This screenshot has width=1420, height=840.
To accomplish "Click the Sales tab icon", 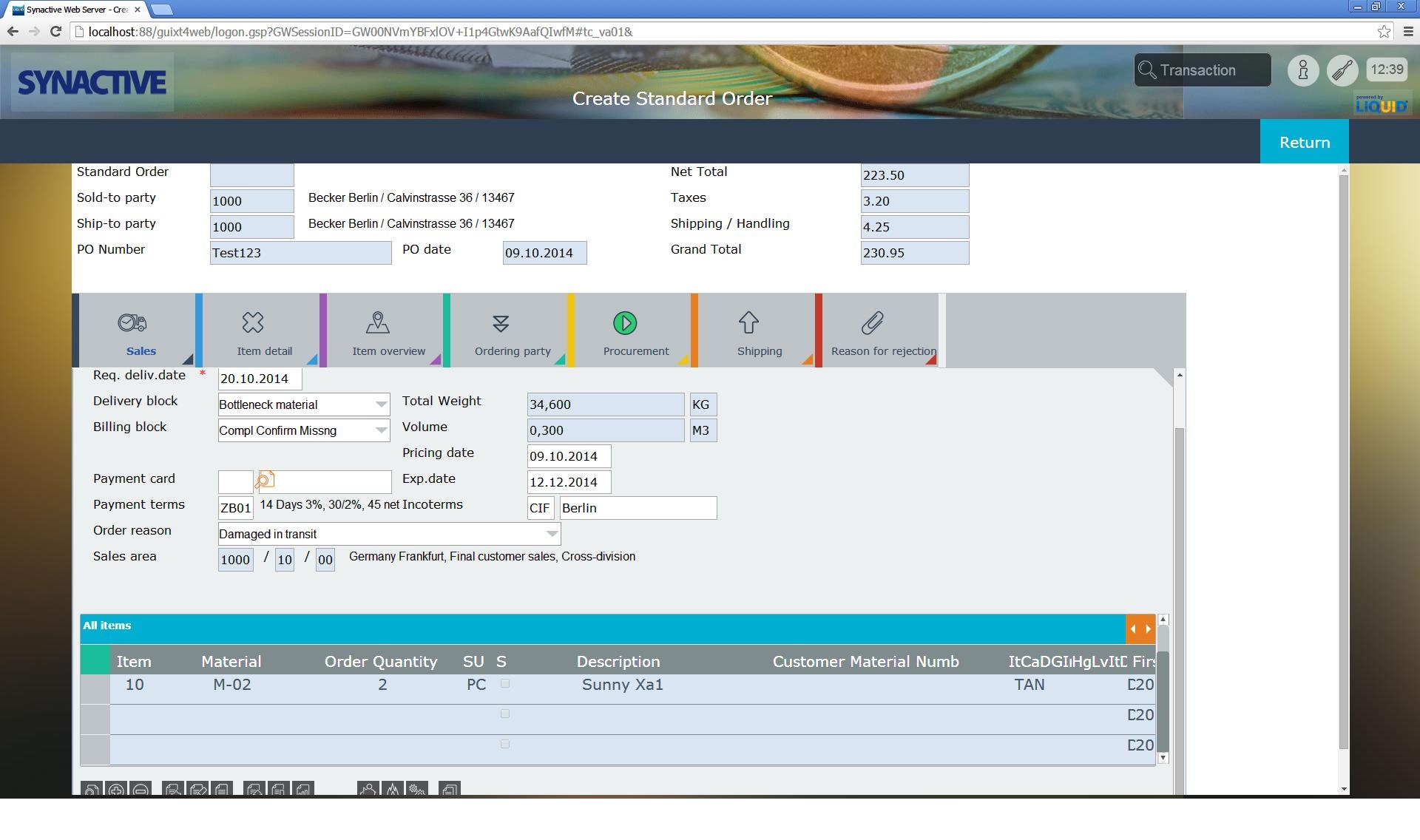I will 133,323.
